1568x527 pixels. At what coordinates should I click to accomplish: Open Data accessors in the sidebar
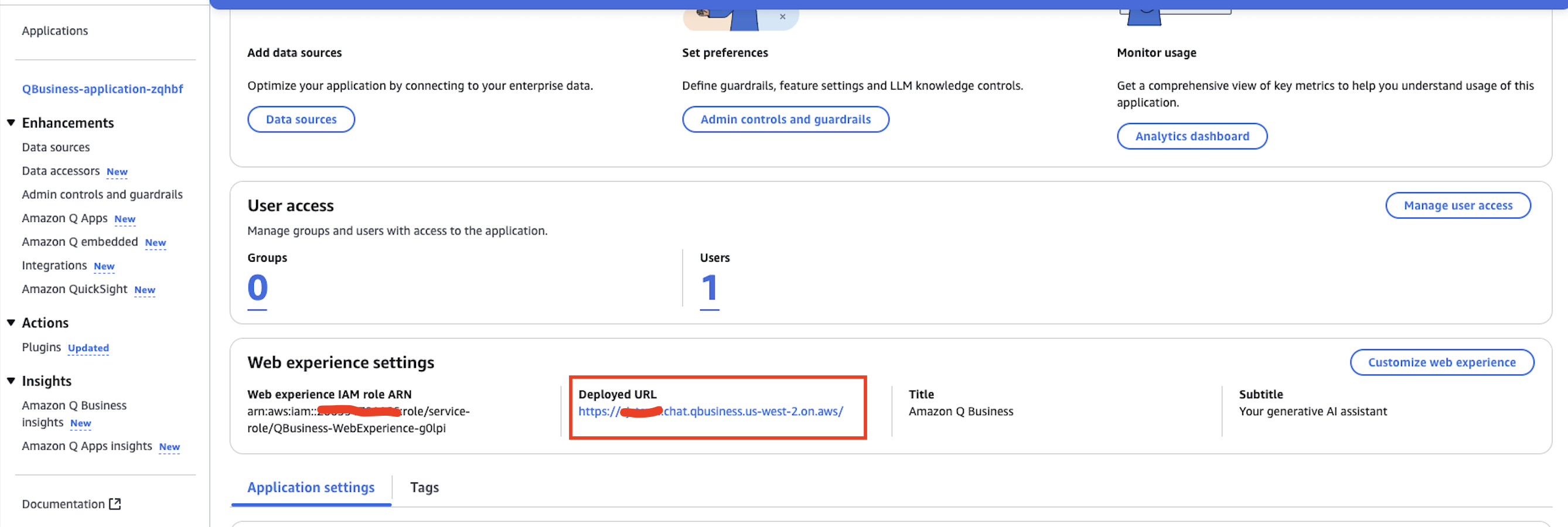click(x=61, y=171)
